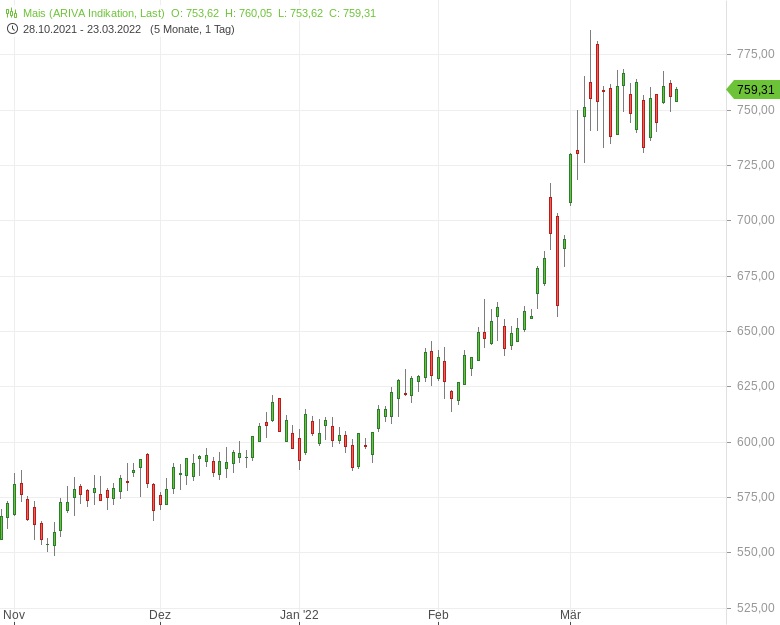
Task: Click the Mais (ARIVA Indikation, Last) title
Action: (94, 13)
